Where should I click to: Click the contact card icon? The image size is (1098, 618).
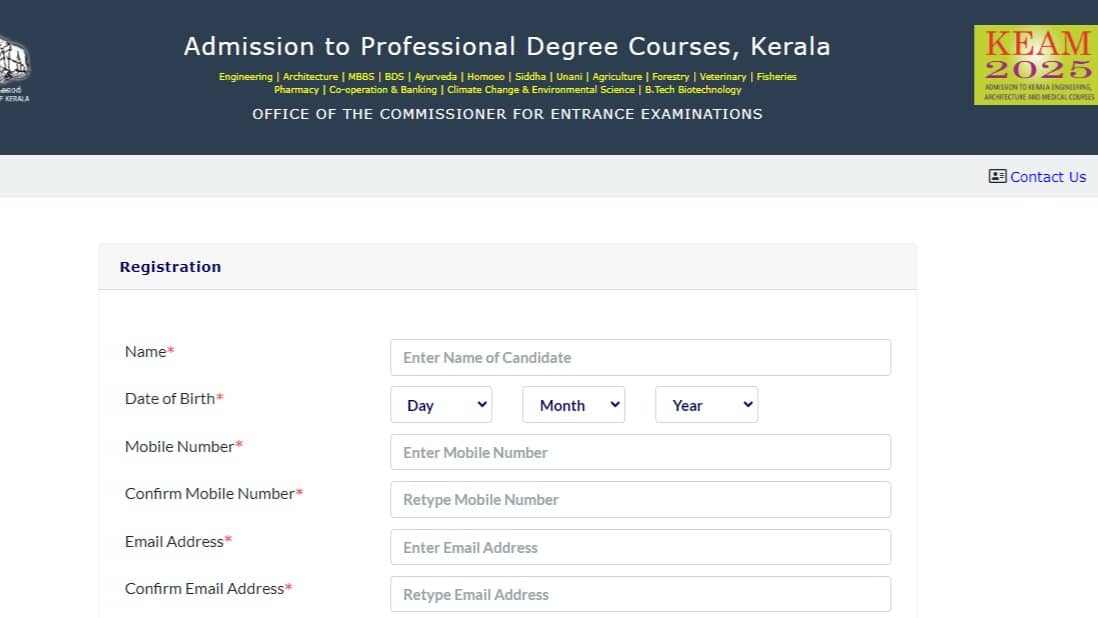click(997, 176)
